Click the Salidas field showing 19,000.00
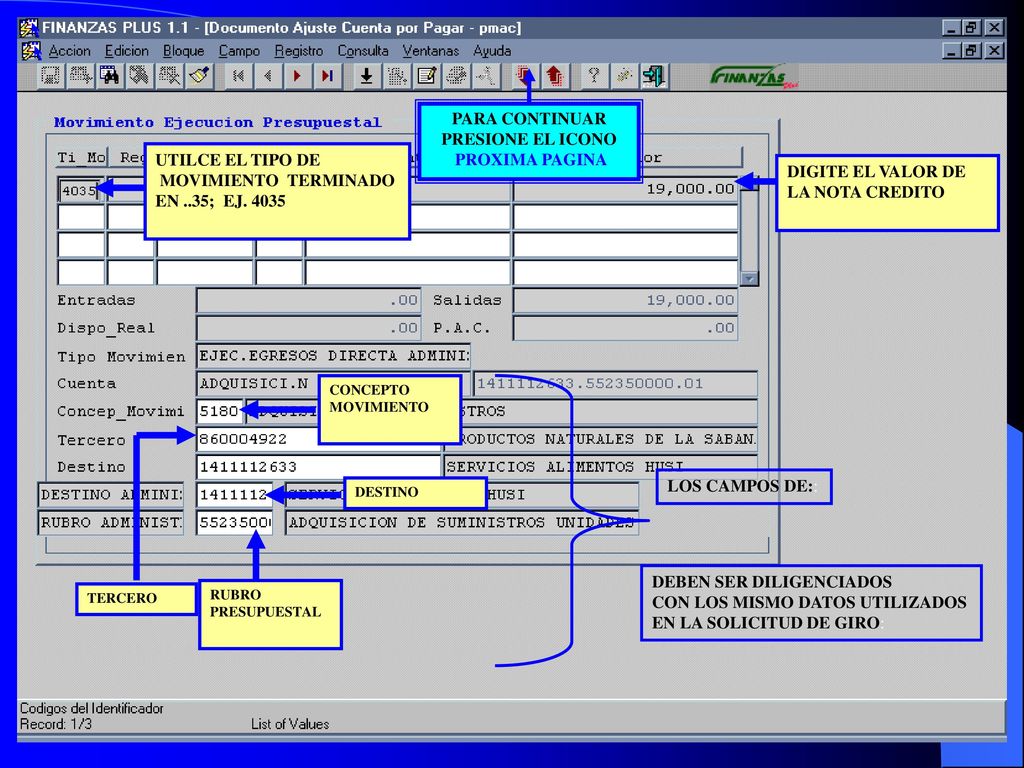 click(626, 300)
